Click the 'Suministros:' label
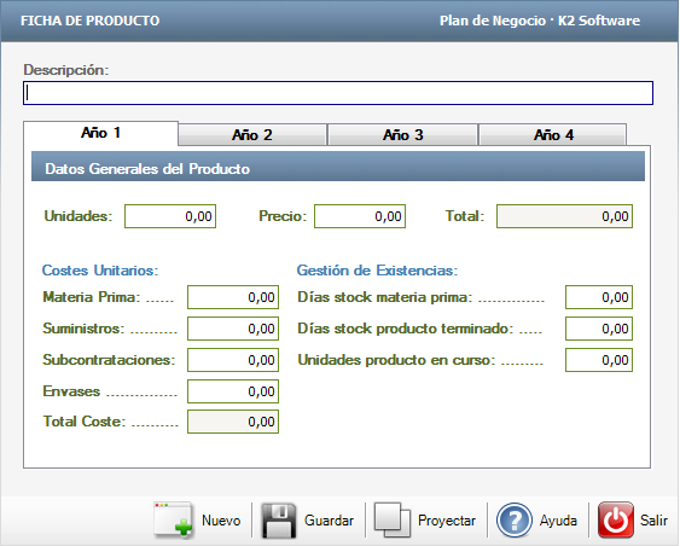680x546 pixels. 83,328
